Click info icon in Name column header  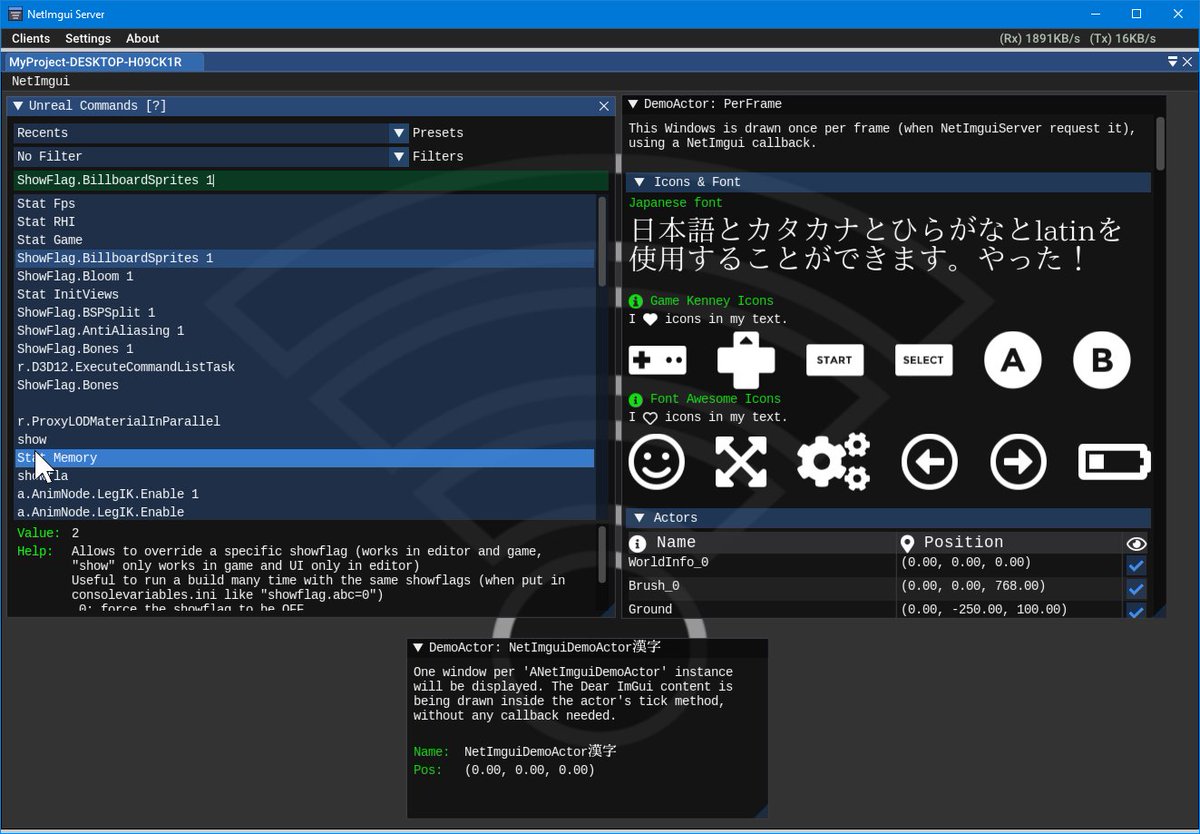click(638, 543)
